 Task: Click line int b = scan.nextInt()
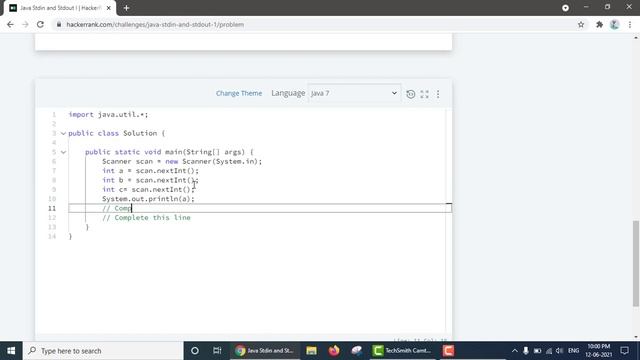coord(150,180)
